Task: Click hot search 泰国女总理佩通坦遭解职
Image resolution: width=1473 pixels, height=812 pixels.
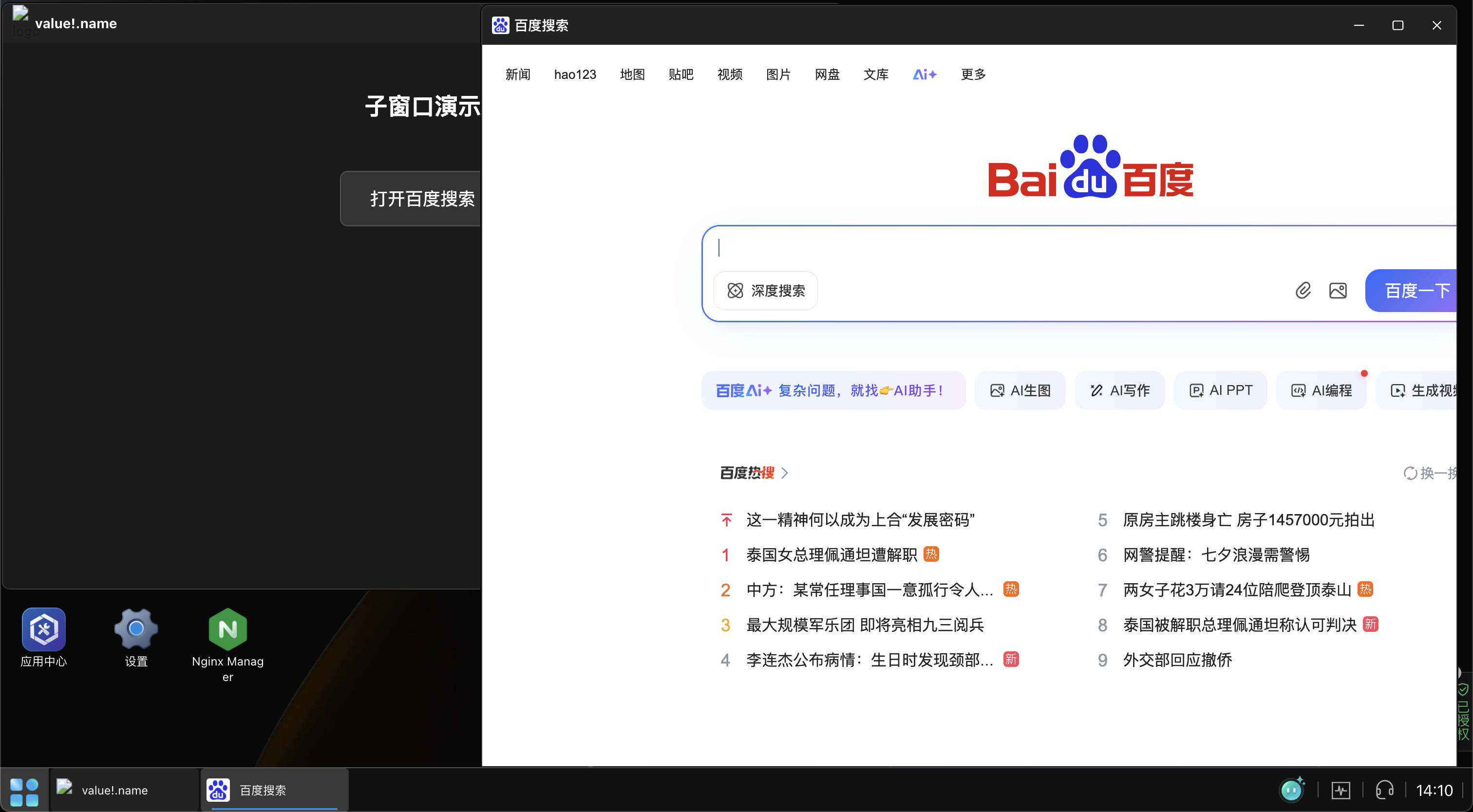Action: coord(831,555)
